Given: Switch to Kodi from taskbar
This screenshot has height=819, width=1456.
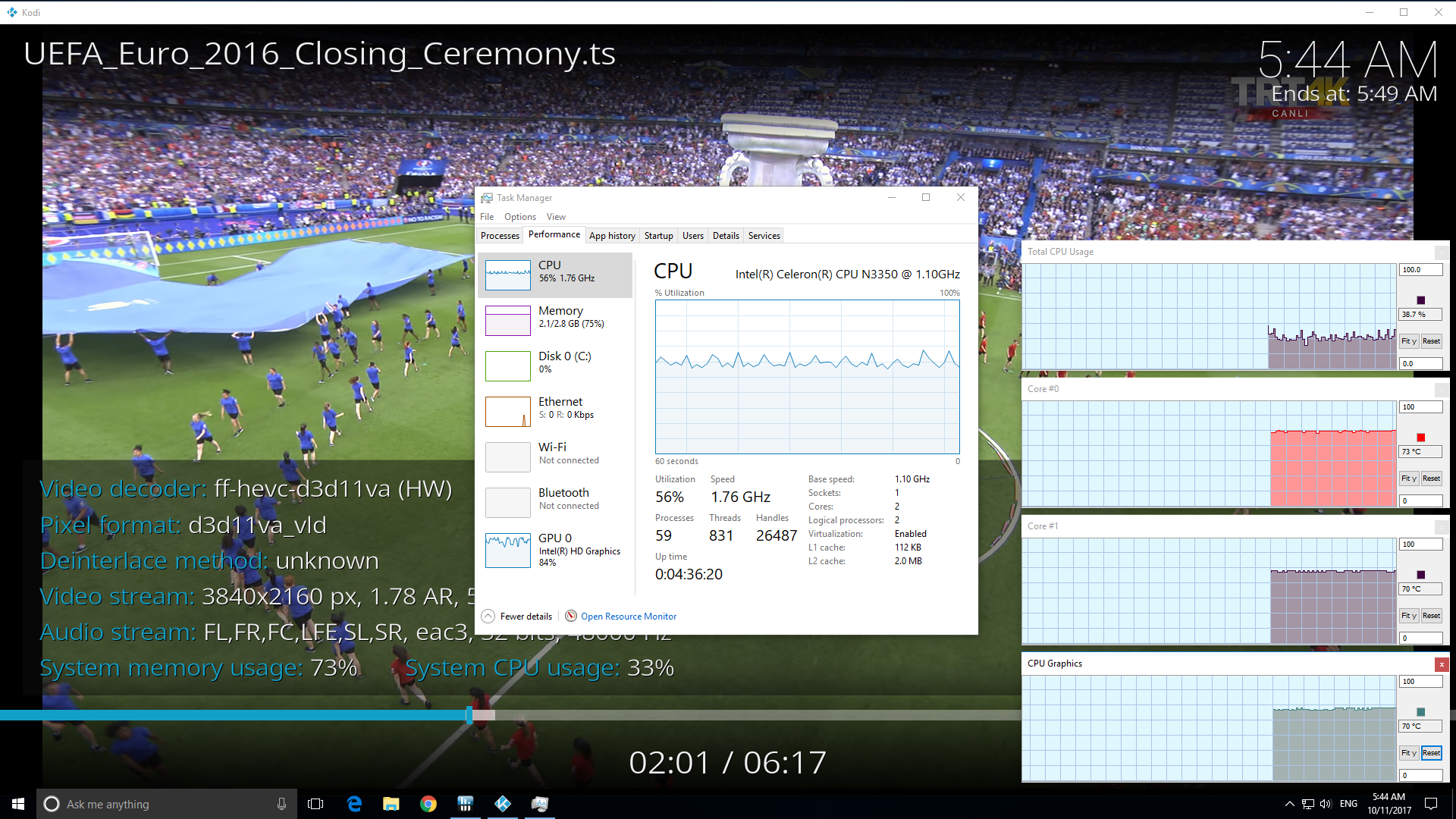Looking at the screenshot, I should pyautogui.click(x=503, y=804).
